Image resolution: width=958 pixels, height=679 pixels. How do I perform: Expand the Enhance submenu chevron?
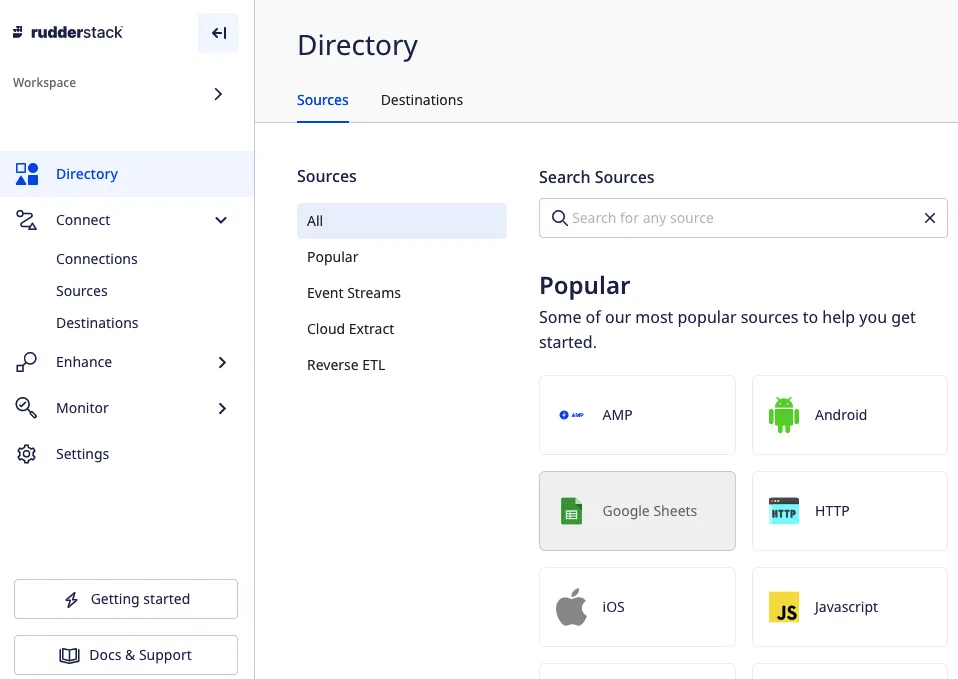coord(222,362)
